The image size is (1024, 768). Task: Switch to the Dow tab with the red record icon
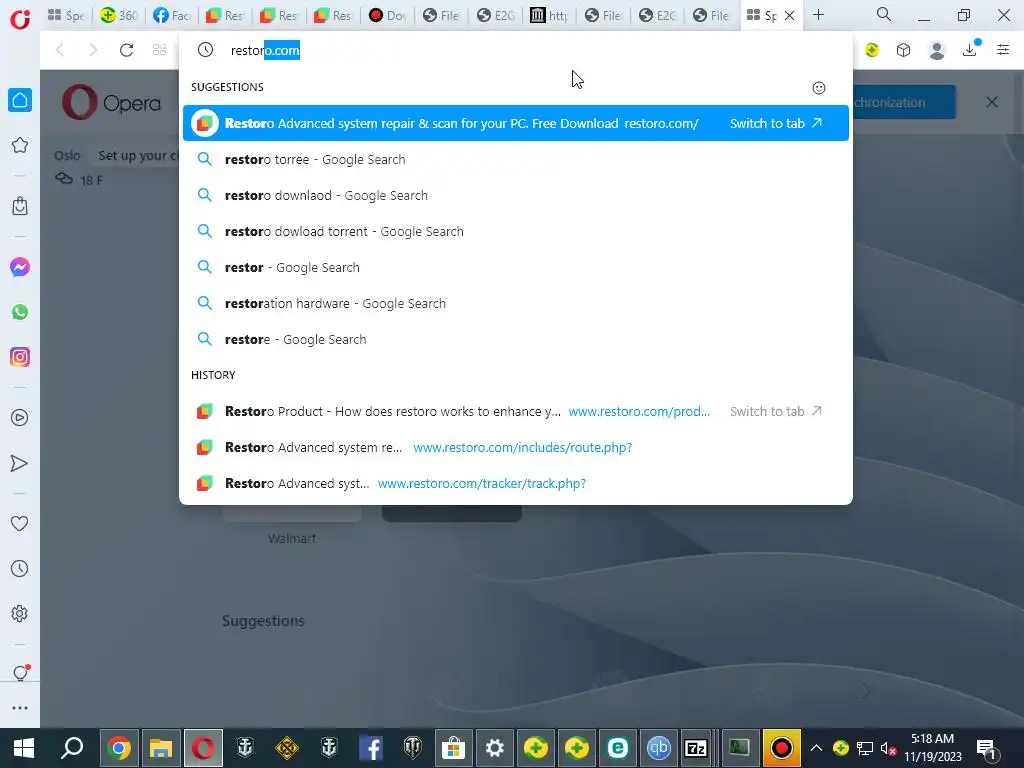tap(387, 15)
